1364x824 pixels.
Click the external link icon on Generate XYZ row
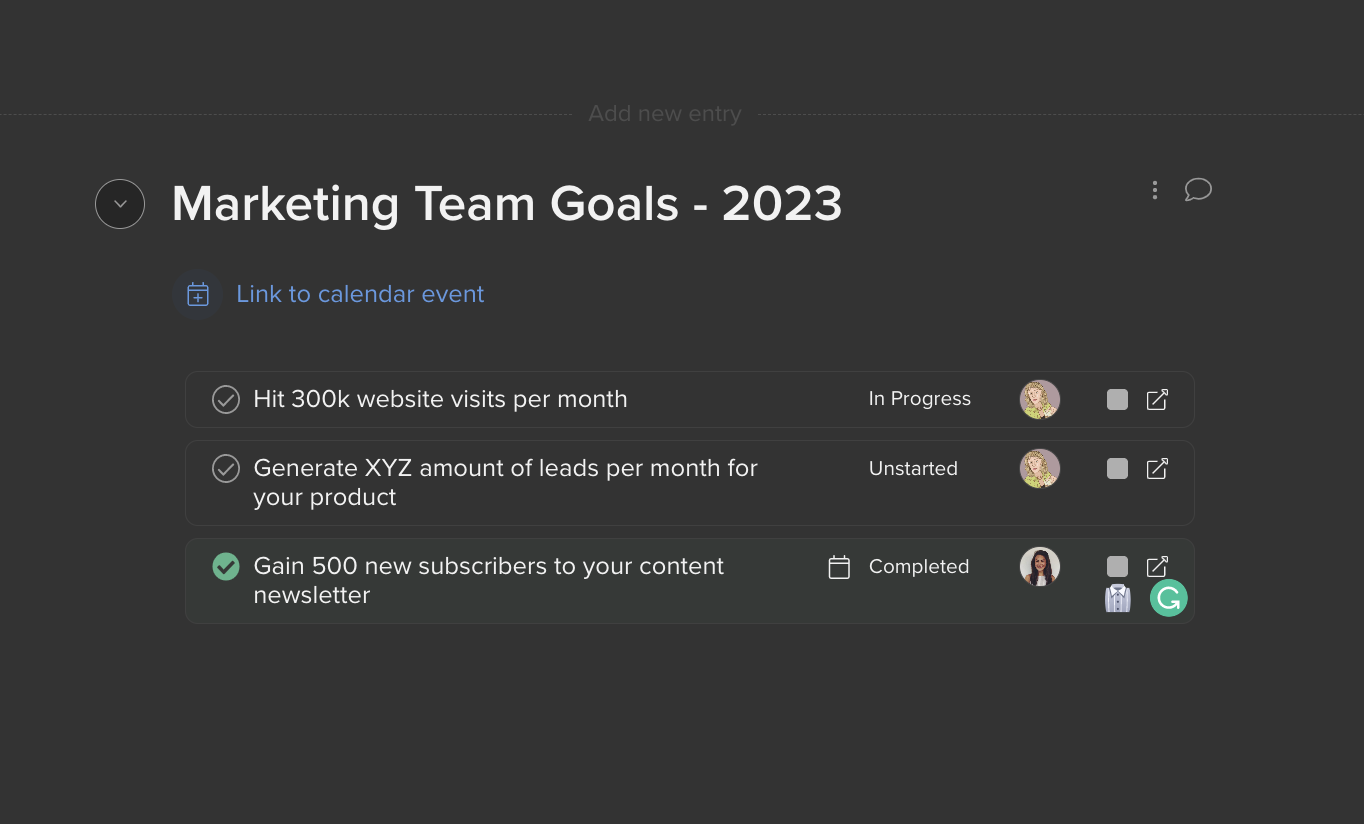click(1156, 468)
